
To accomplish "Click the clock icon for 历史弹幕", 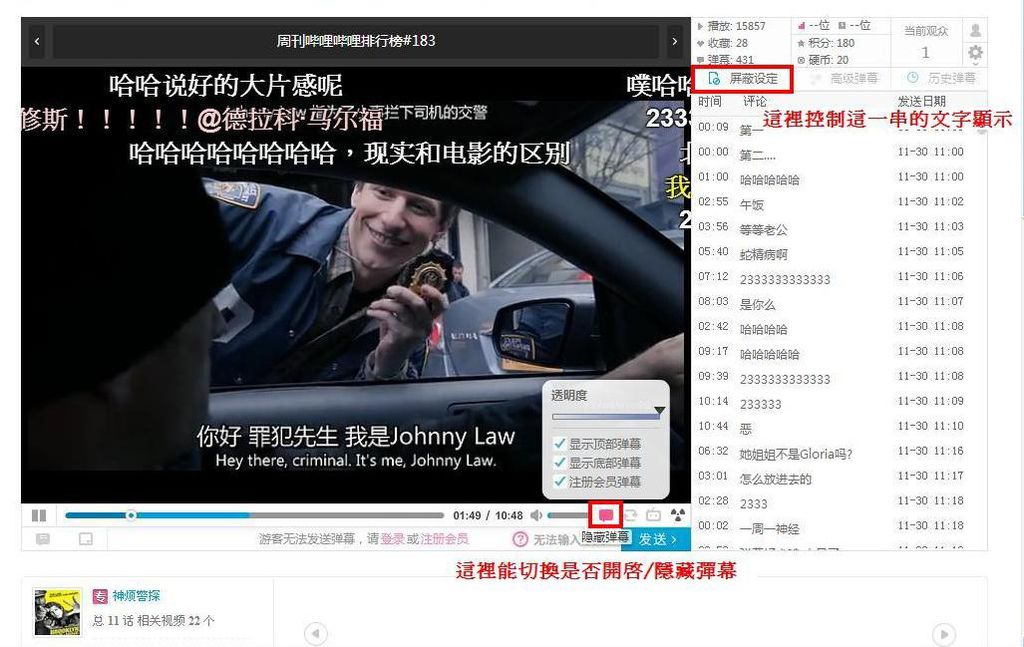I will tap(913, 78).
